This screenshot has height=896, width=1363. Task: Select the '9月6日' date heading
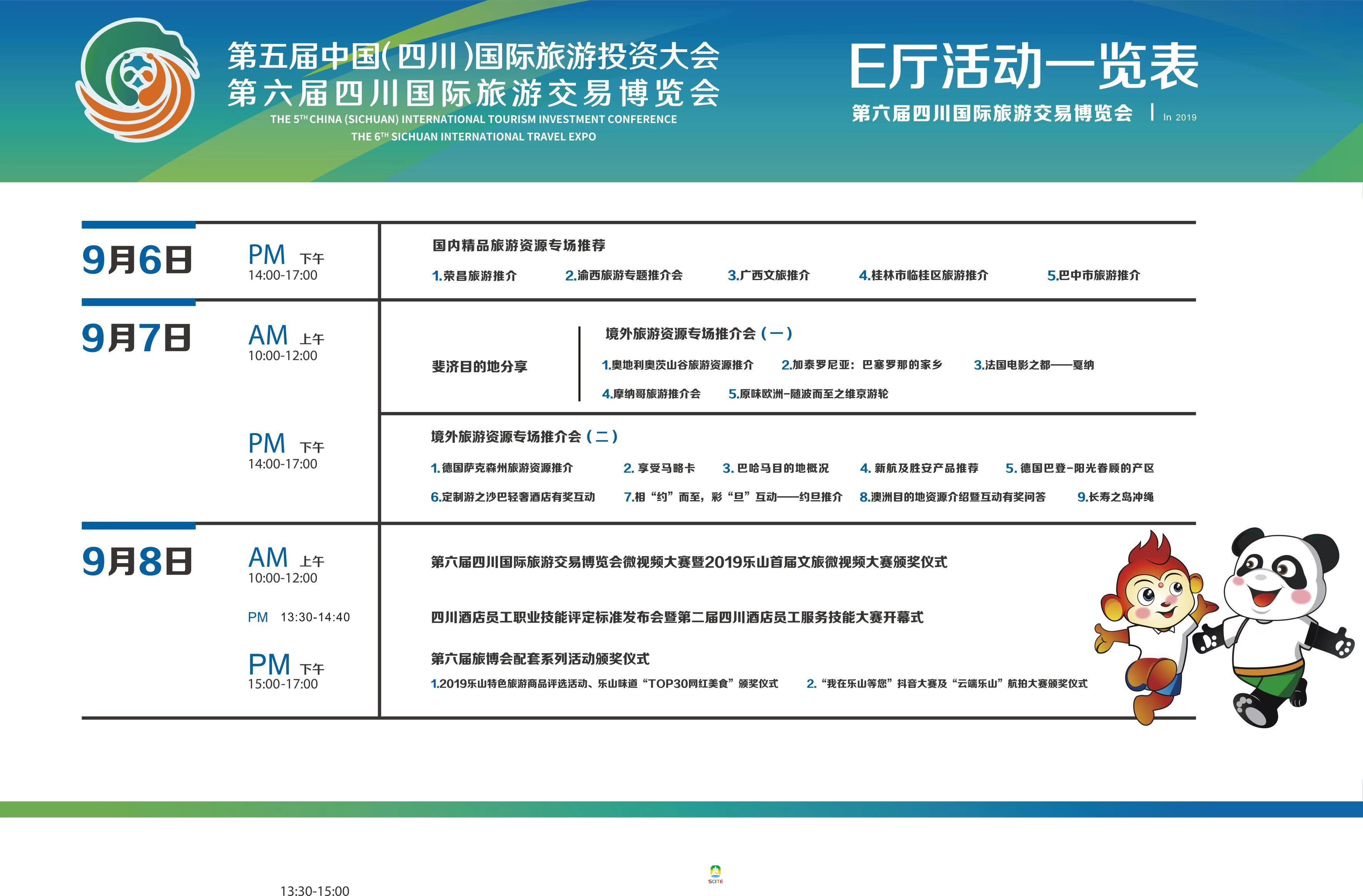tap(136, 260)
